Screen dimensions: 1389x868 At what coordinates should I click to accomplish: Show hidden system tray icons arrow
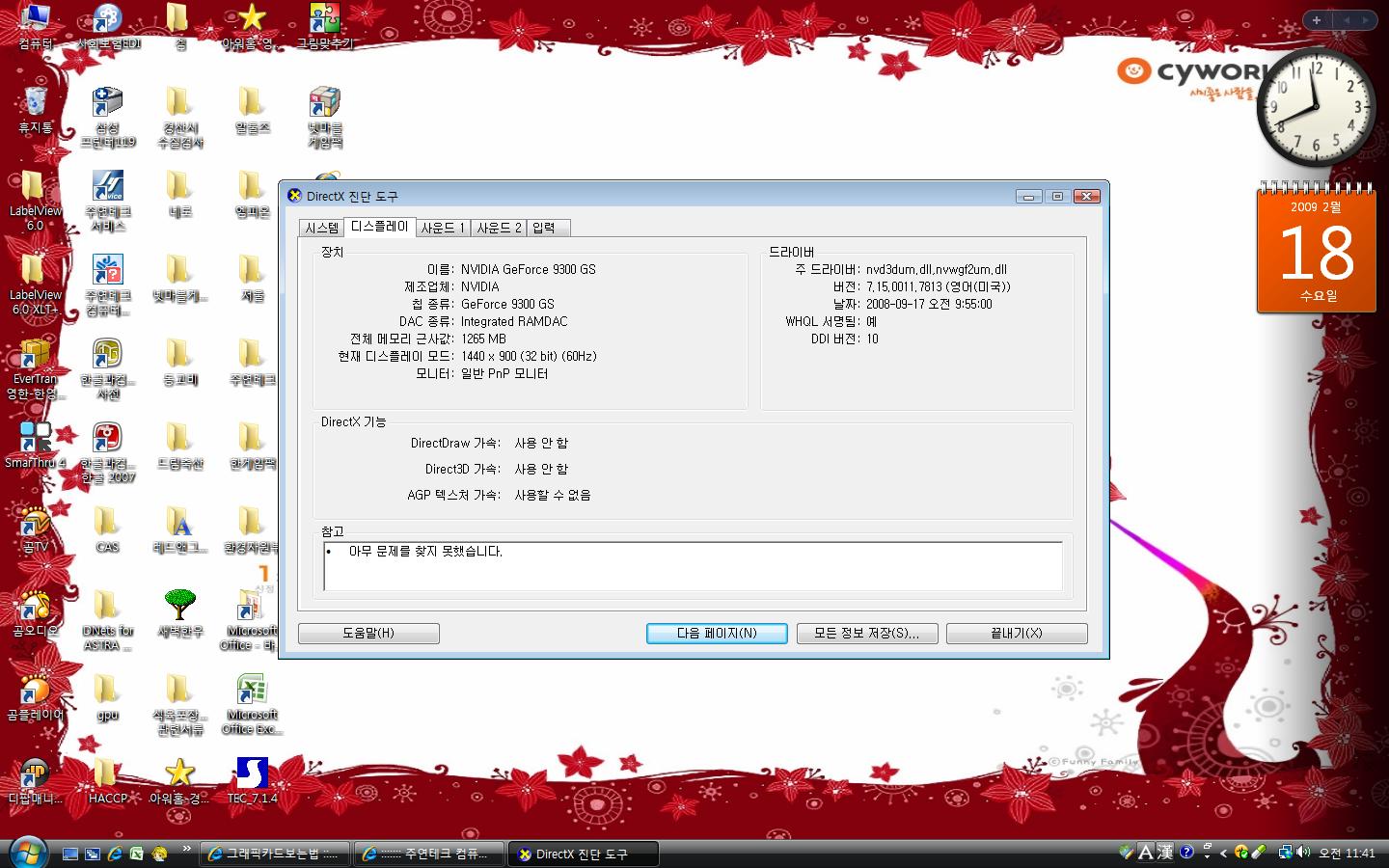pyautogui.click(x=1224, y=853)
